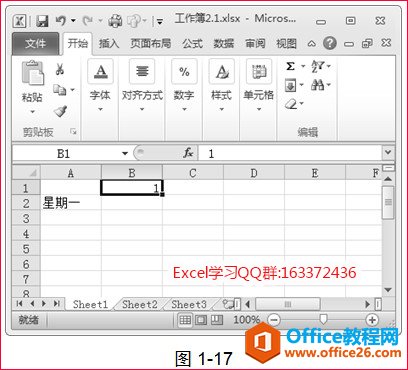Click the fx insert function button
This screenshot has width=408, height=370.
[x=188, y=153]
